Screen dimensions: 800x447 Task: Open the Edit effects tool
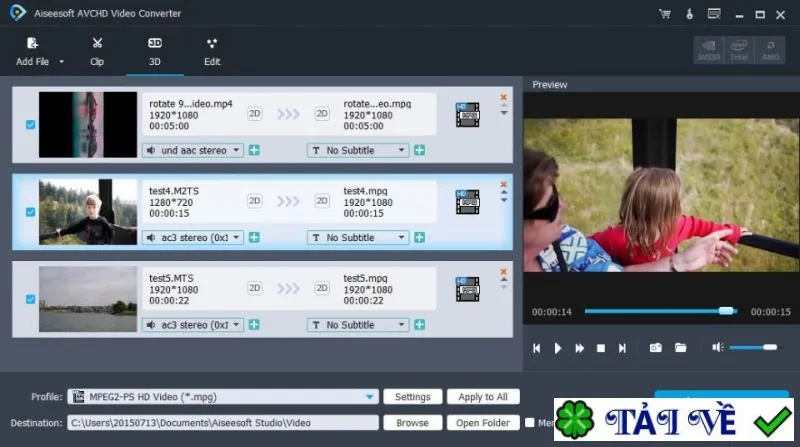(212, 52)
